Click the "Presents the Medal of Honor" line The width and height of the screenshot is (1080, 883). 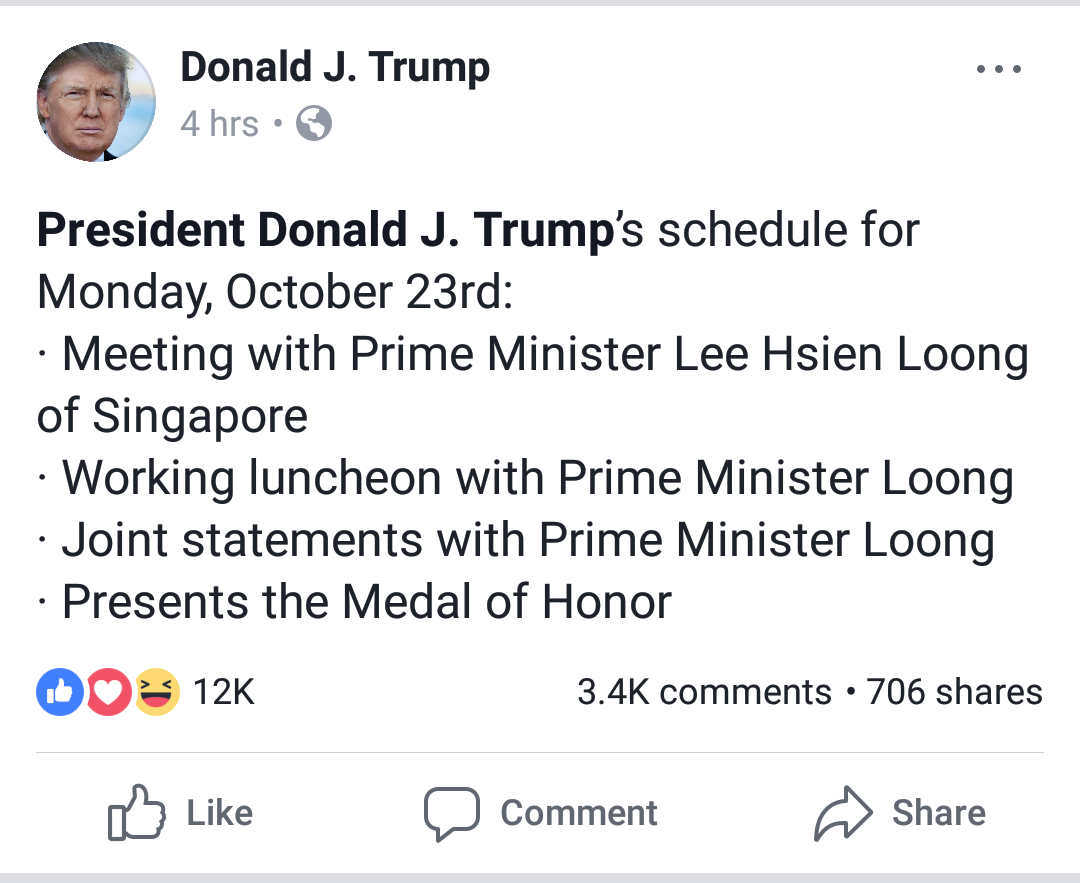click(366, 602)
